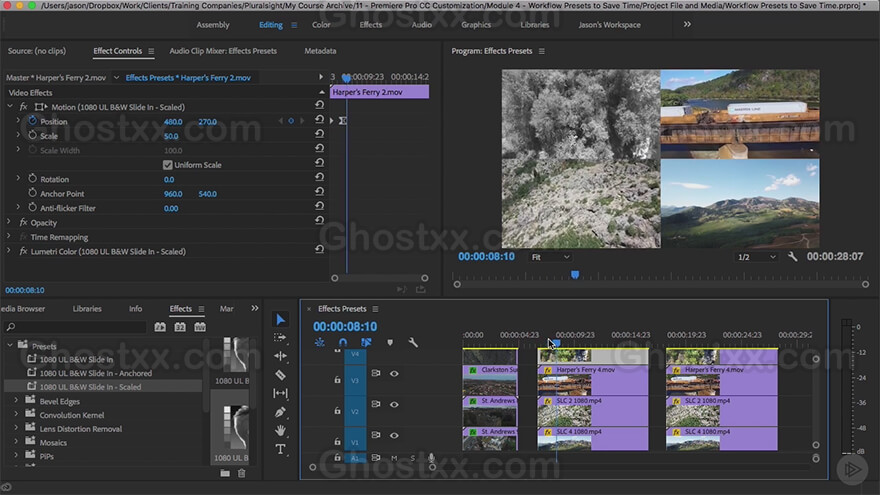Open the Audio Clip Mixer tab

click(223, 51)
